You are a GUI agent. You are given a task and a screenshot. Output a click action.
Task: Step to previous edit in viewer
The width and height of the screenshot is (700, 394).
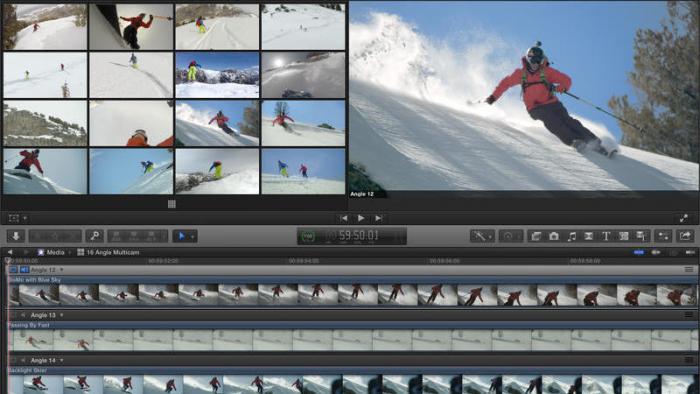point(344,218)
